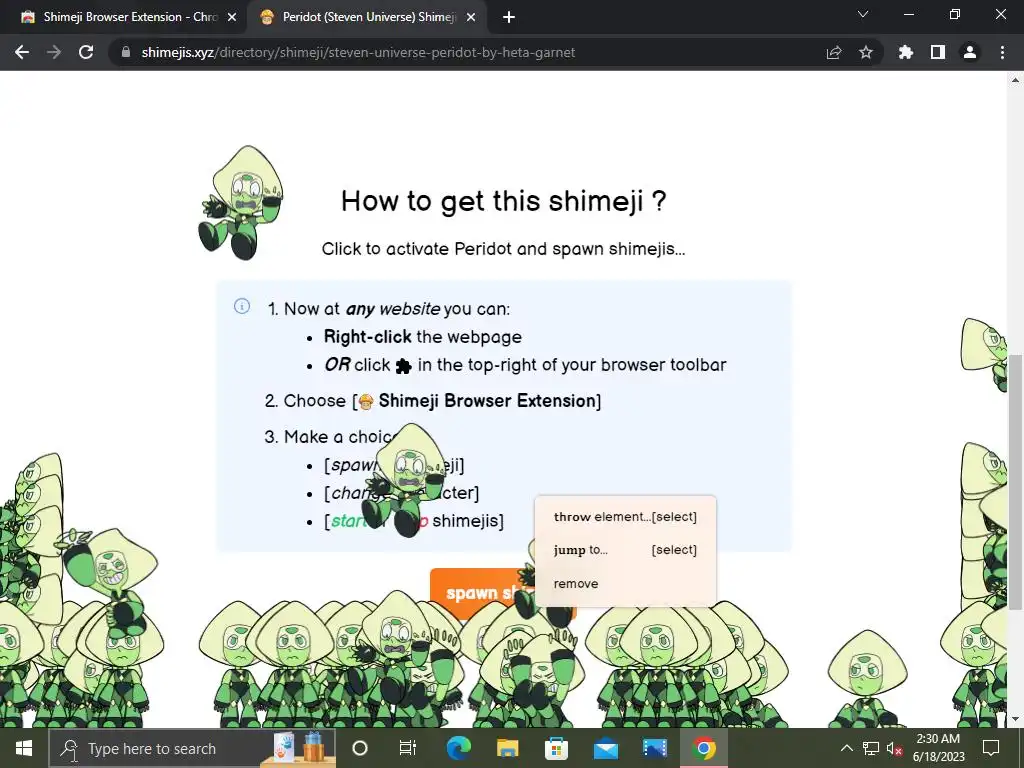Open the clock showing 2:30 AM

pyautogui.click(x=938, y=748)
